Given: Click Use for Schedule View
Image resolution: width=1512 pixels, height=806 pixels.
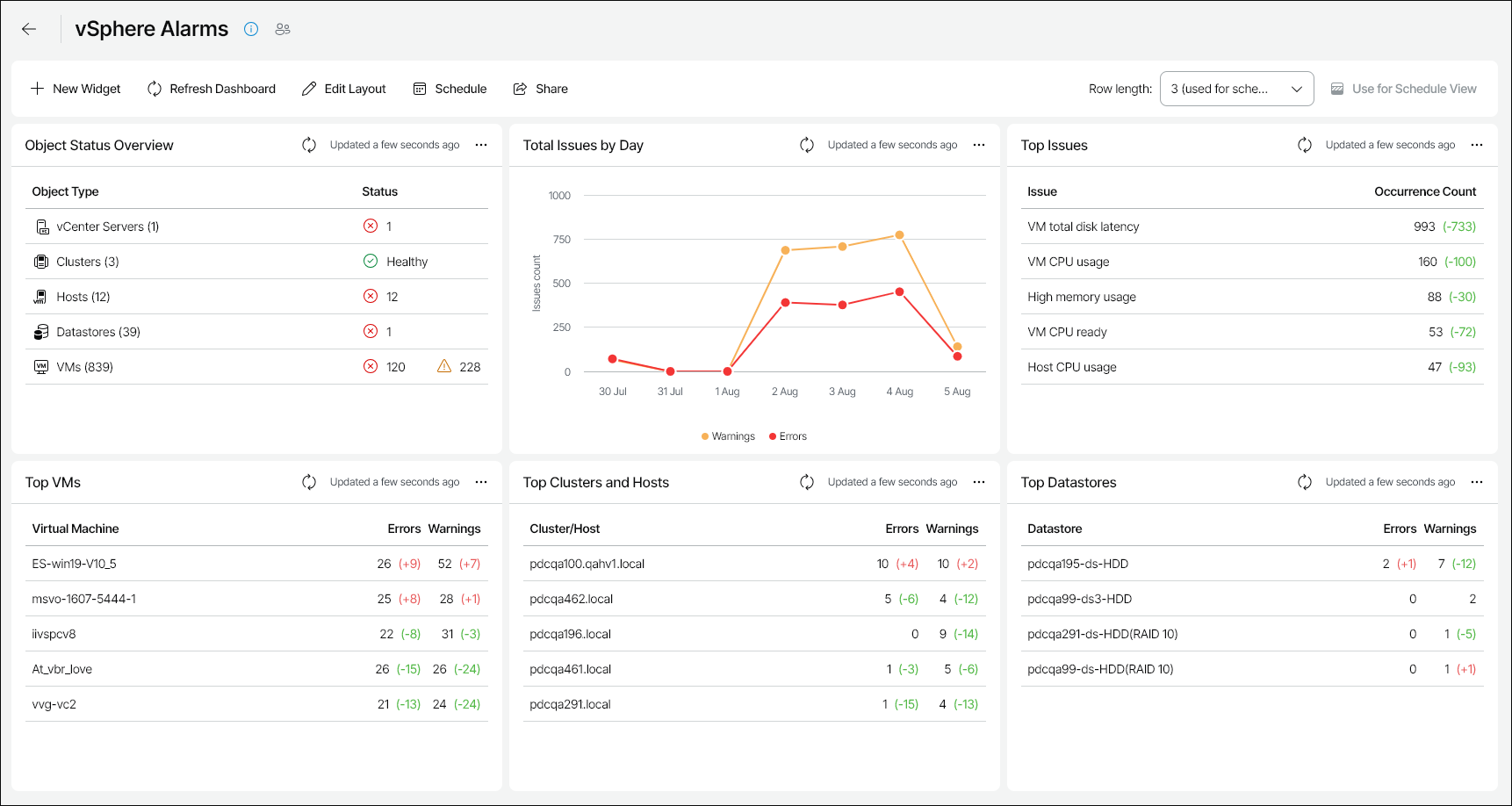Looking at the screenshot, I should [1403, 89].
